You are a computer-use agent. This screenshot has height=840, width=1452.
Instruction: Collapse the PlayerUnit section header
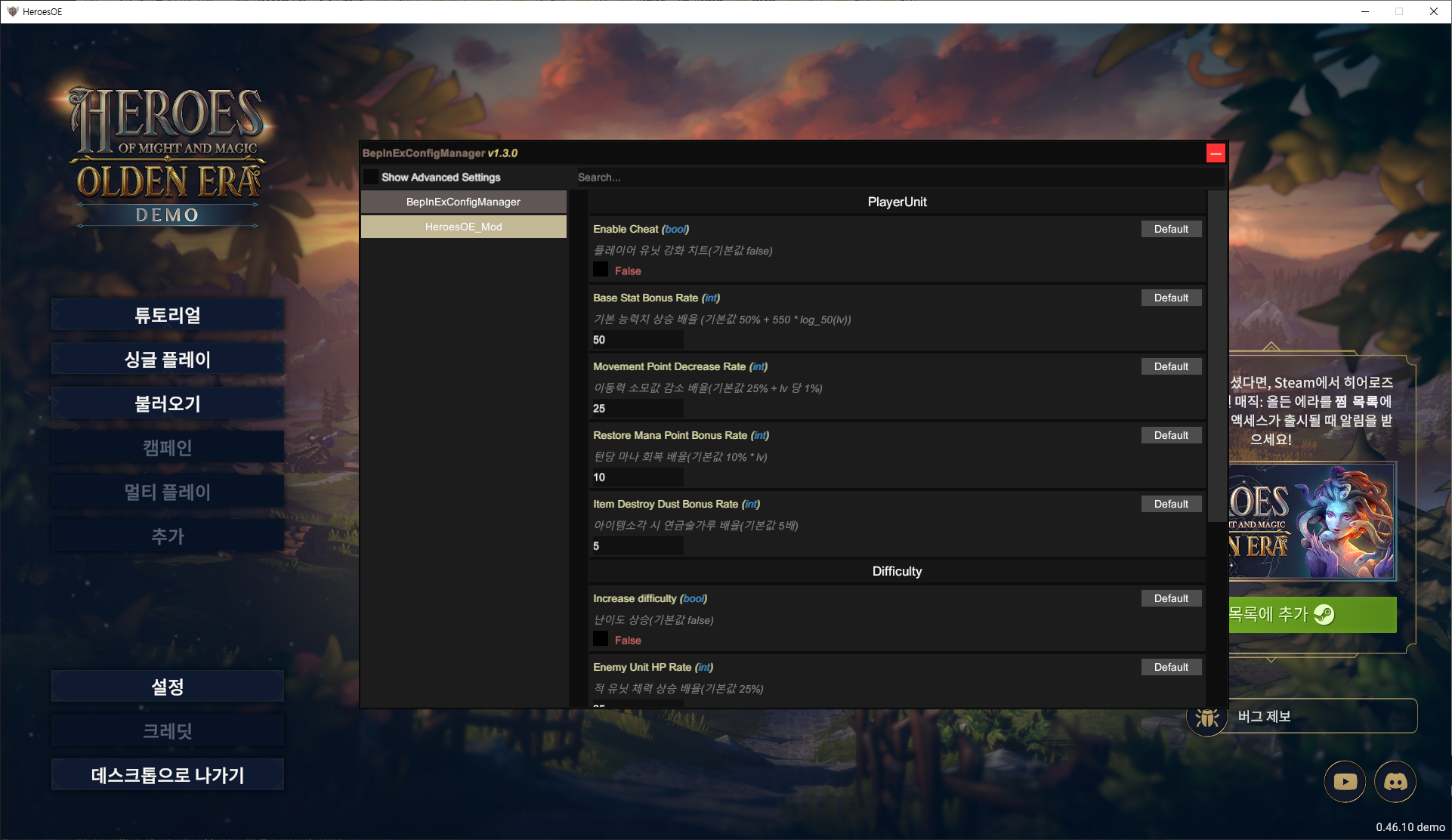(897, 202)
